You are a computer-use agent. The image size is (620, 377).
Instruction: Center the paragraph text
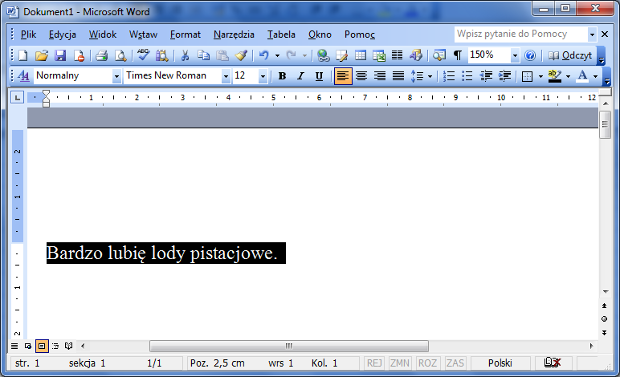(361, 76)
